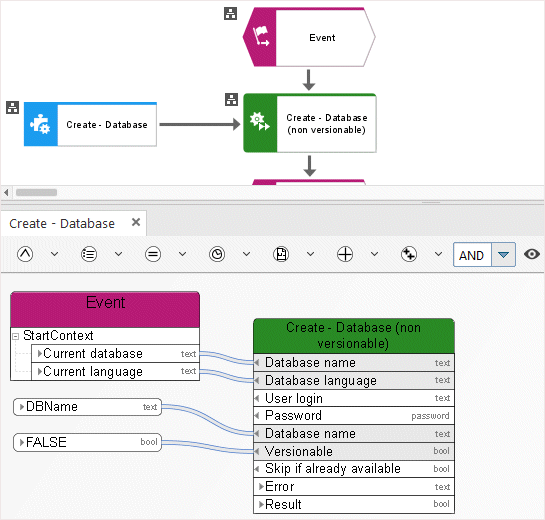Select the first Database name input row

pos(354,363)
